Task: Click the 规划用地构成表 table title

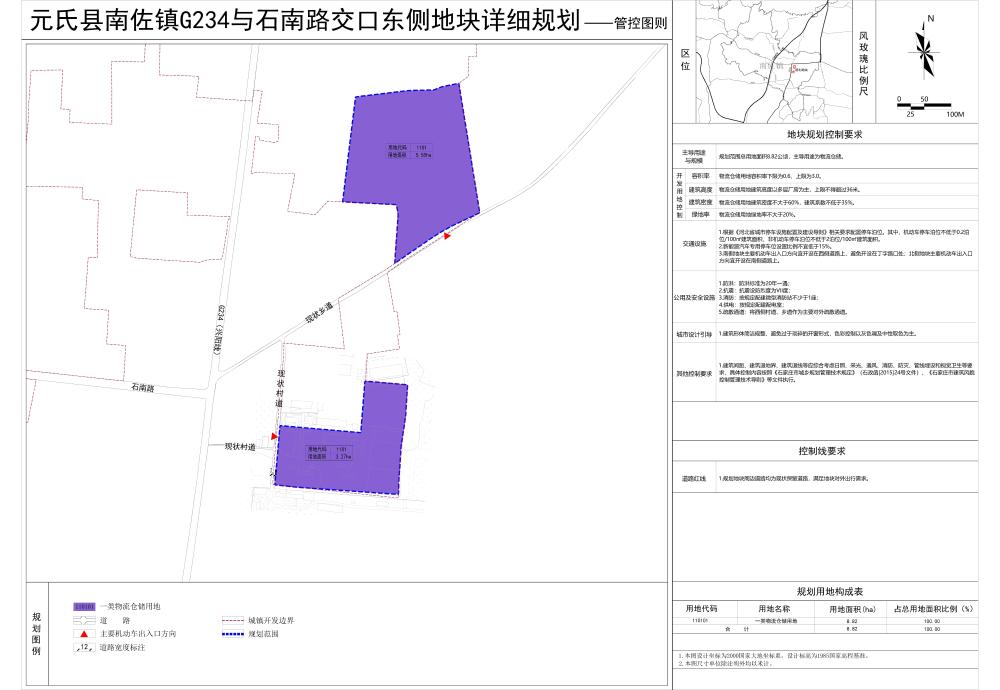Action: pyautogui.click(x=824, y=592)
